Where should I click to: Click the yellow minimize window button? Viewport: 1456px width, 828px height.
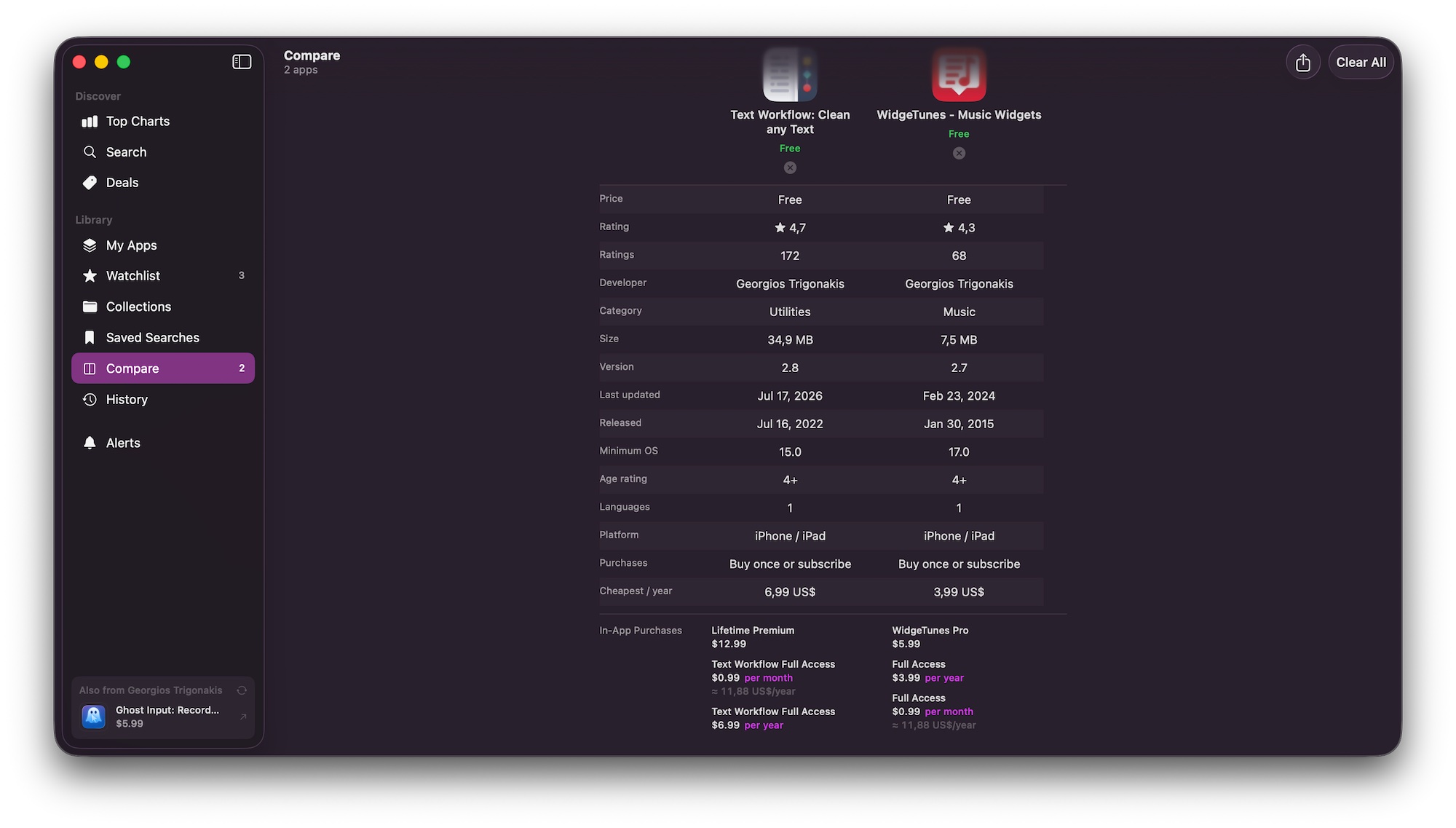pyautogui.click(x=101, y=62)
